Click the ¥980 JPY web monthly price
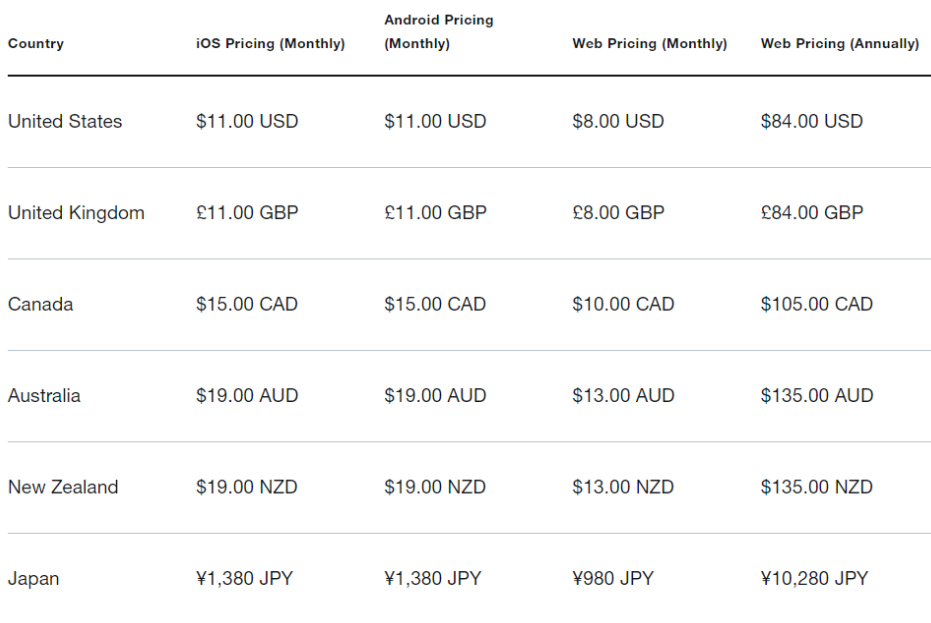The width and height of the screenshot is (931, 623). point(613,578)
